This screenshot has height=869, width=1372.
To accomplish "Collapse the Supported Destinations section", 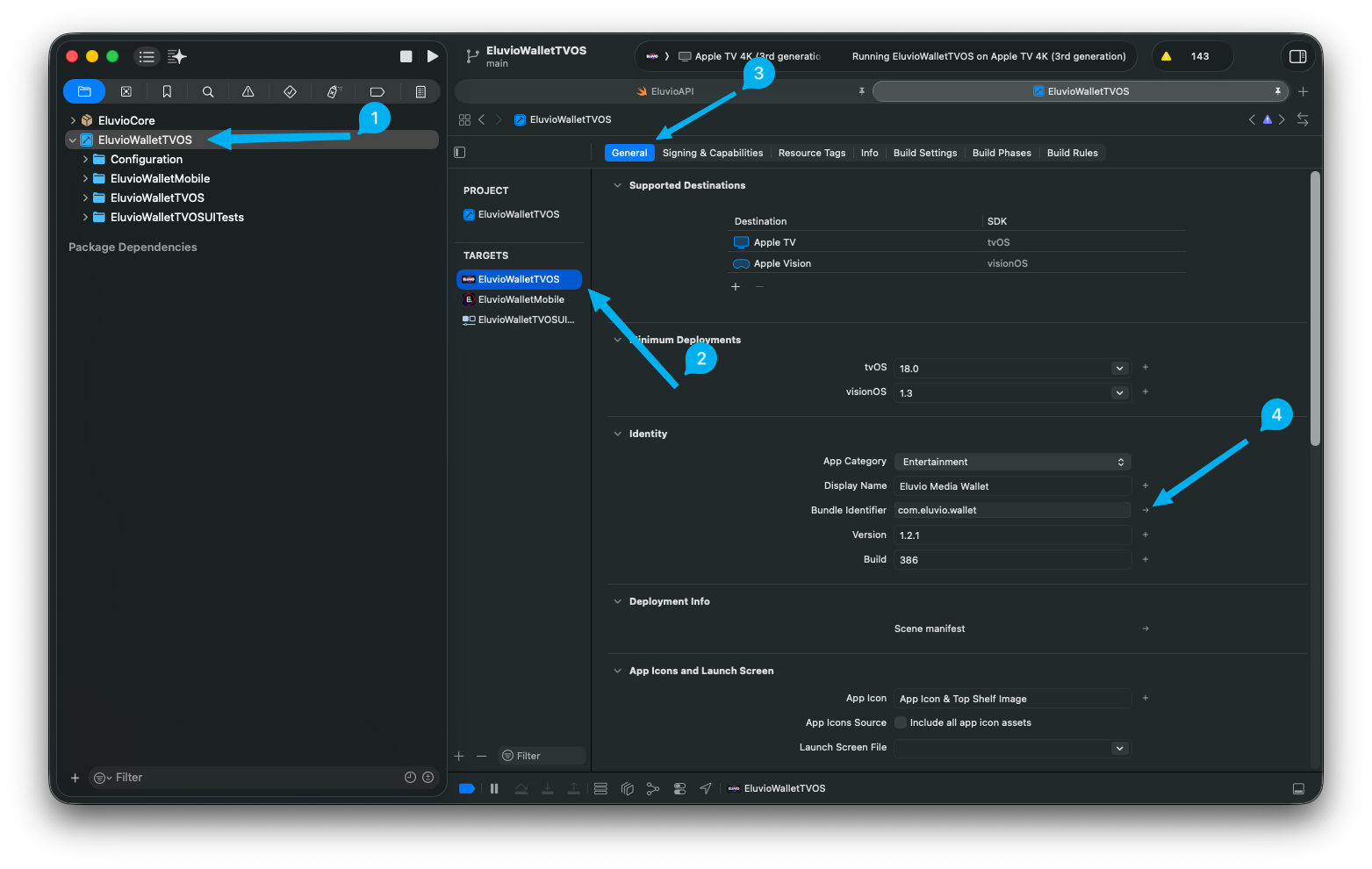I will (617, 185).
